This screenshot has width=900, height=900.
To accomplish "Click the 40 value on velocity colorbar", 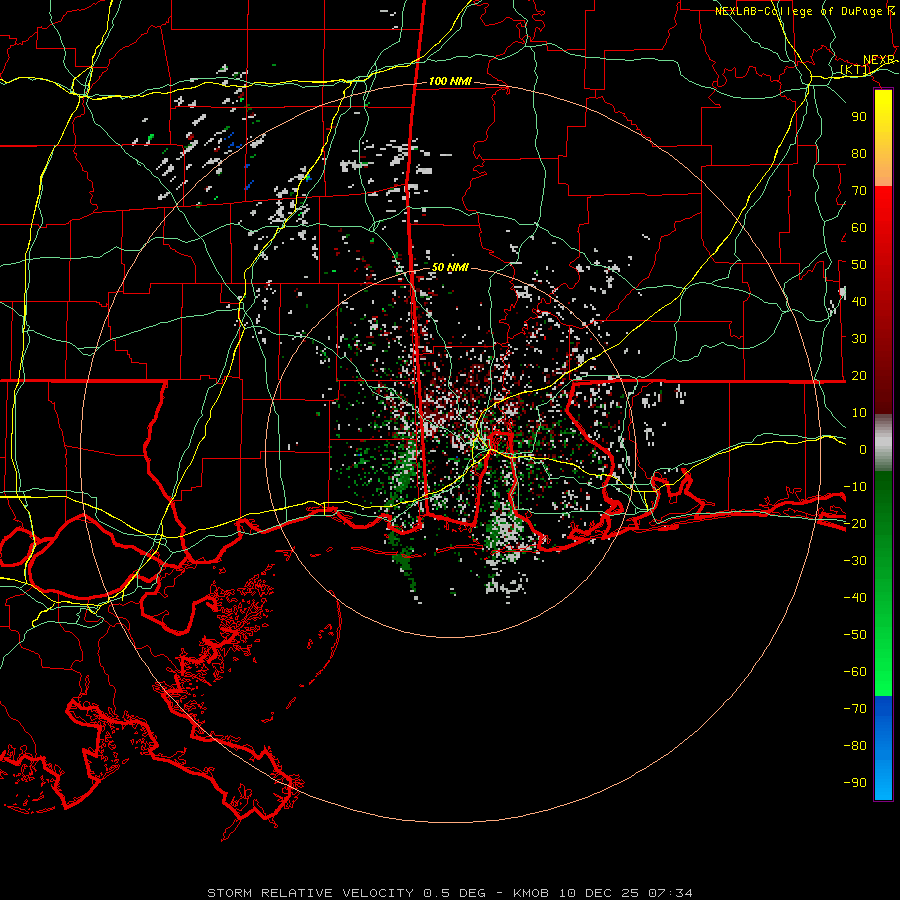I will (x=859, y=302).
